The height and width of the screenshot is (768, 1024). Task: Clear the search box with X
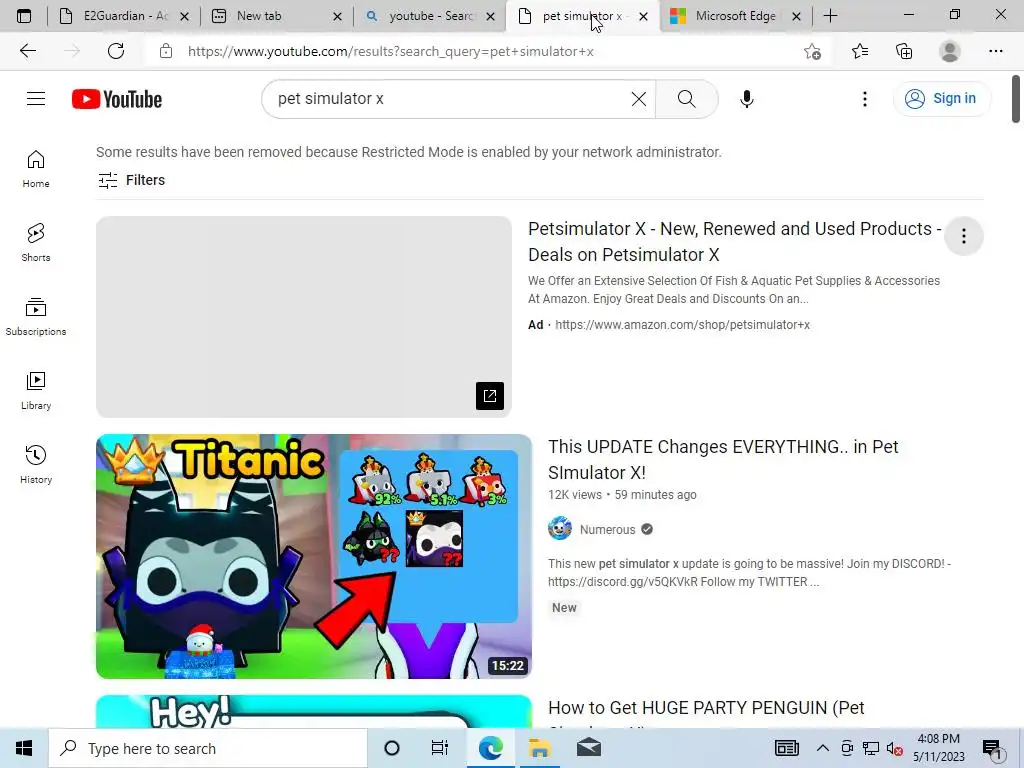tap(639, 99)
